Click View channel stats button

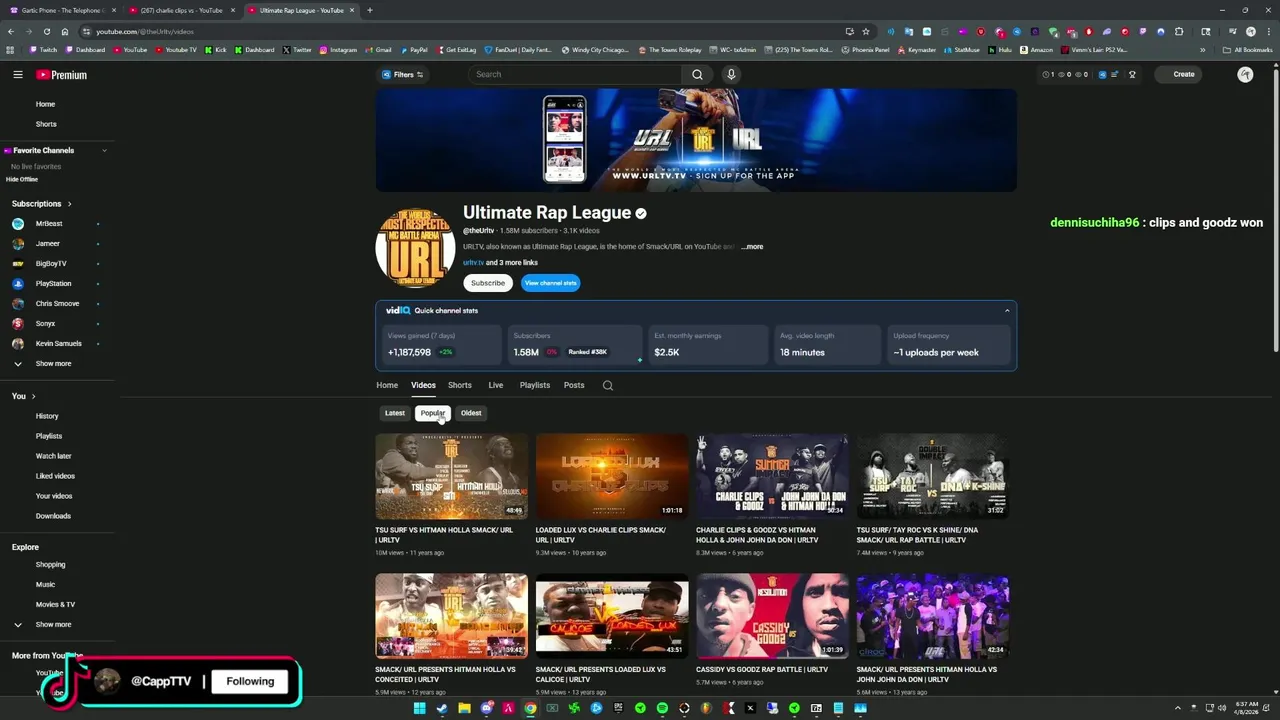click(x=550, y=283)
